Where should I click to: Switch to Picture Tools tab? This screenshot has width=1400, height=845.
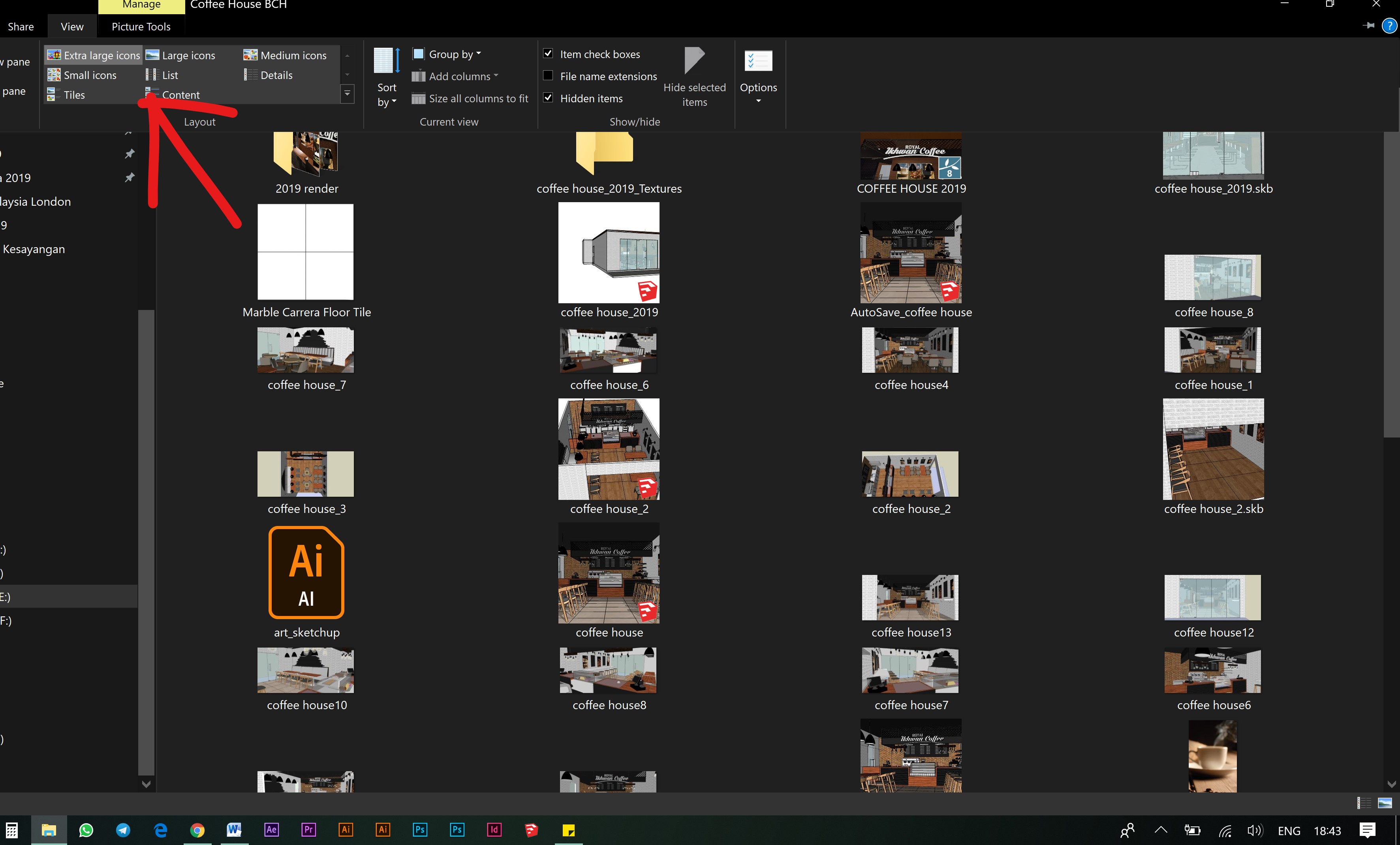pos(141,27)
